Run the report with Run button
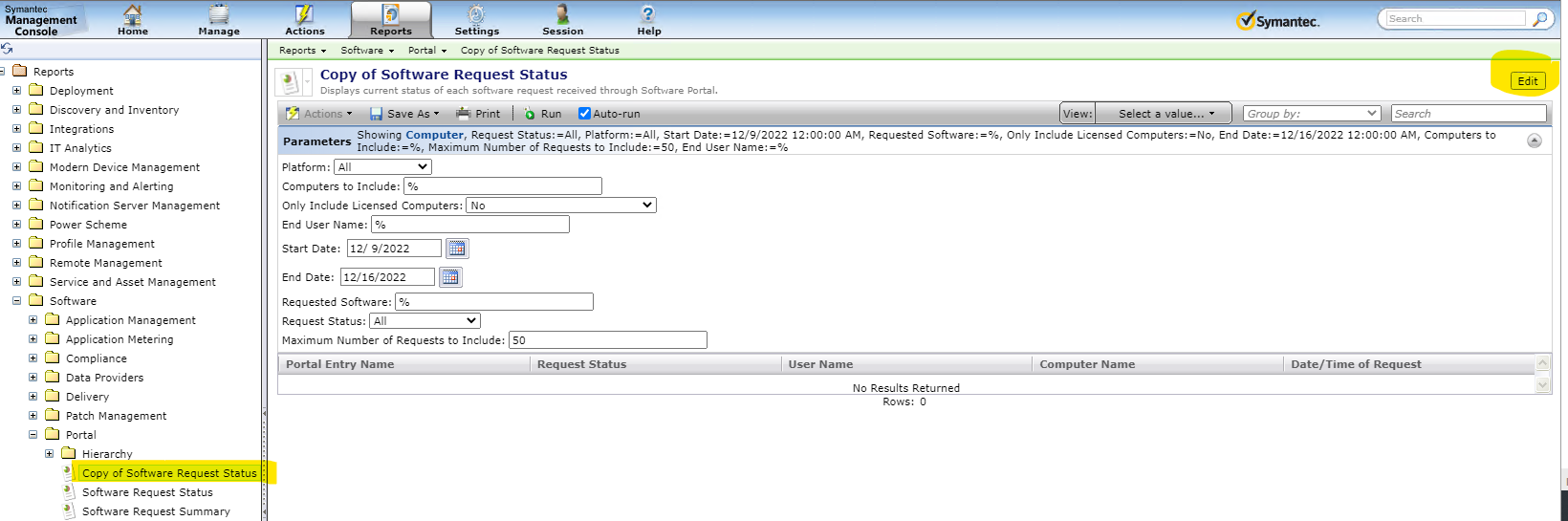The height and width of the screenshot is (521, 1568). [542, 114]
